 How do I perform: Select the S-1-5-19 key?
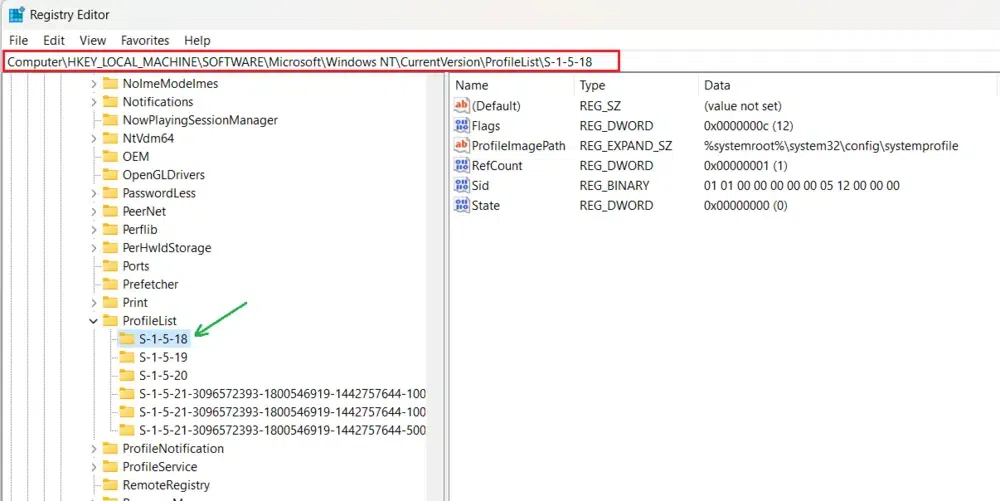point(163,357)
